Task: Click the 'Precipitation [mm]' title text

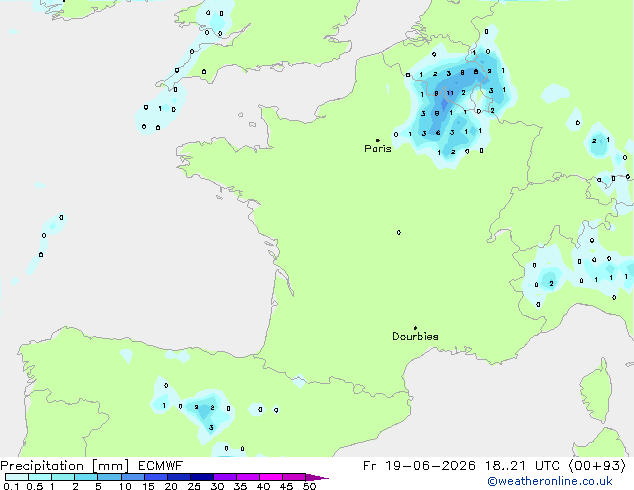Action: 65,466
